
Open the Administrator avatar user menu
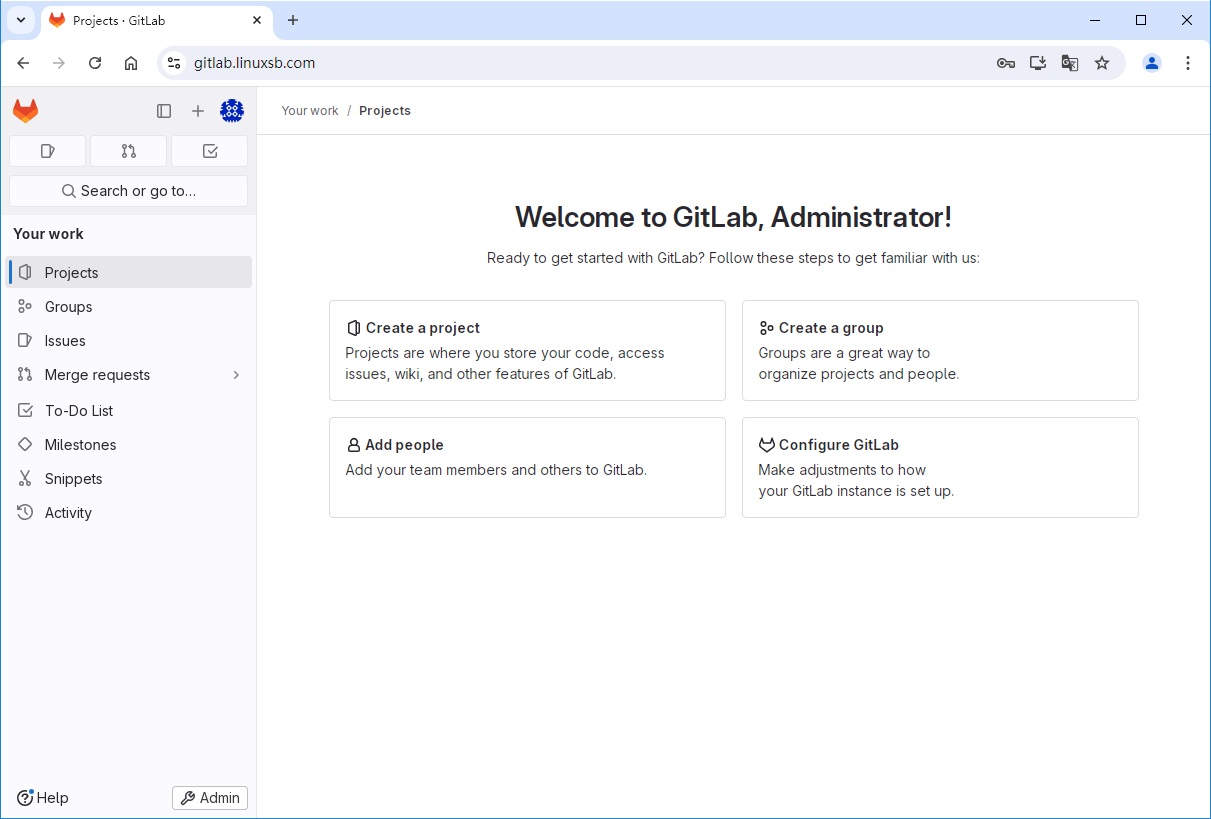tap(232, 111)
